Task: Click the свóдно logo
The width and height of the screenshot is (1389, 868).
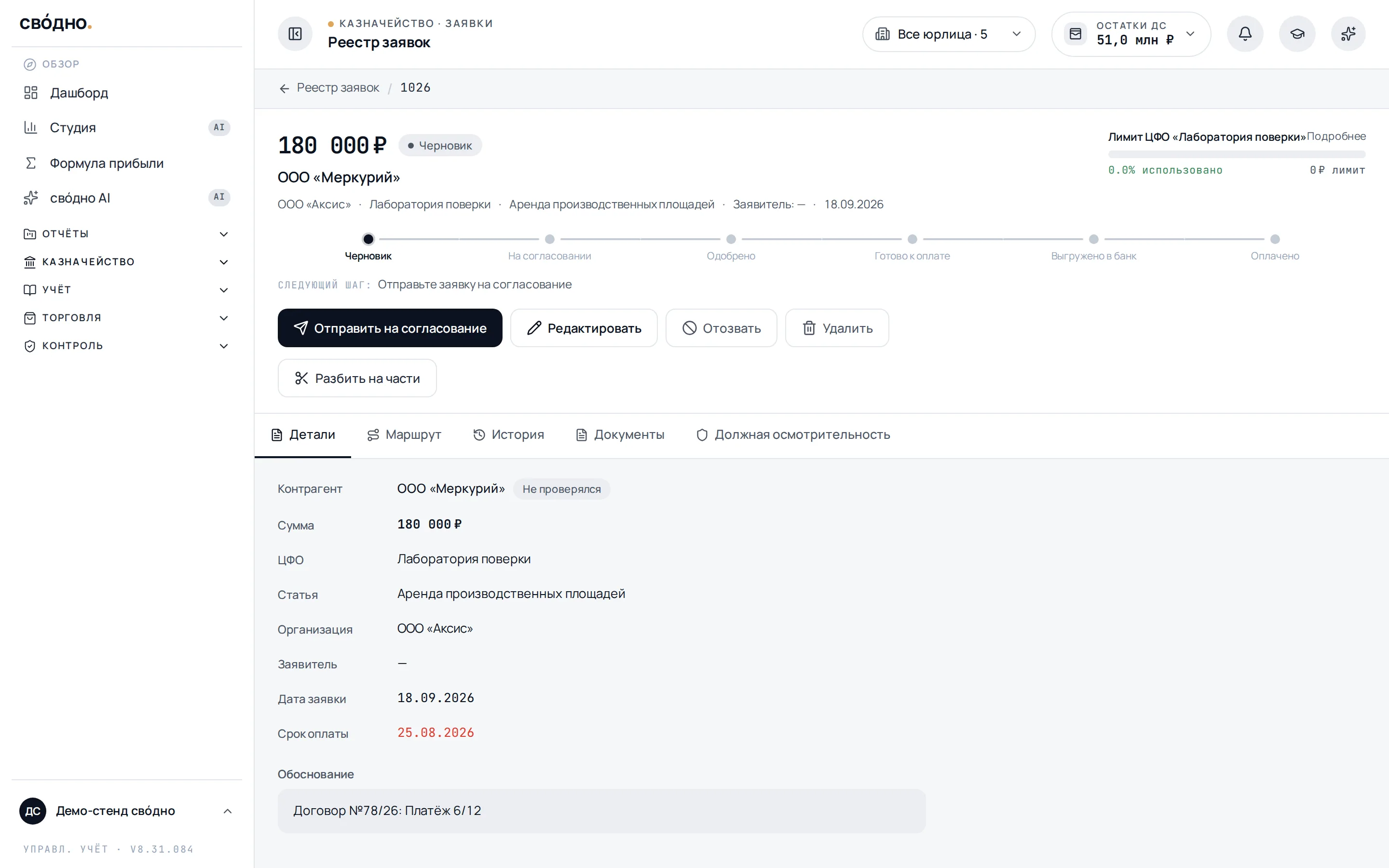Action: (55, 23)
